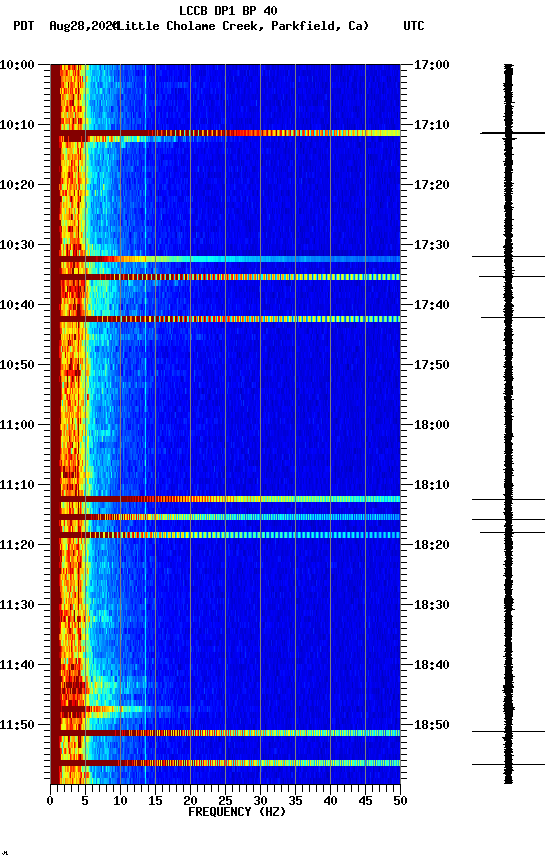Click the "PDT" time zone label
The width and height of the screenshot is (552, 864).
[24, 26]
